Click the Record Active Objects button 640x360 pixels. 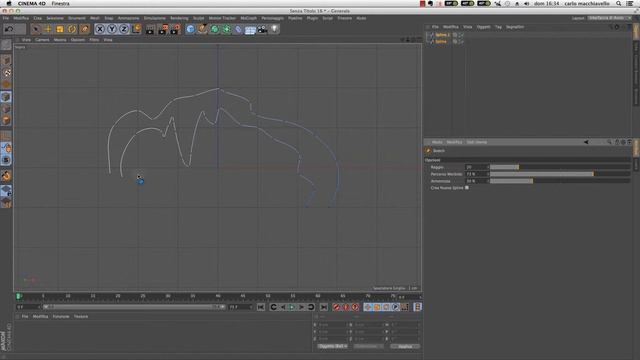(336, 307)
